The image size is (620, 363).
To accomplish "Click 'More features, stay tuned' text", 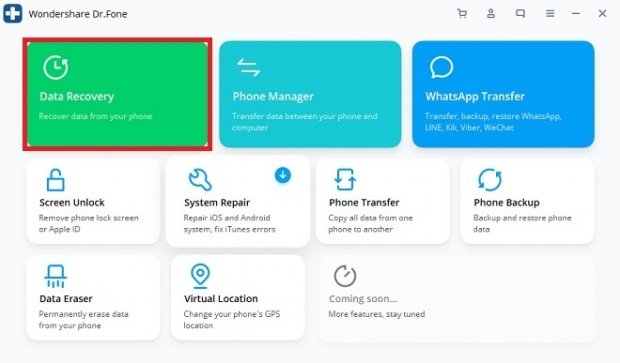I will pos(377,314).
